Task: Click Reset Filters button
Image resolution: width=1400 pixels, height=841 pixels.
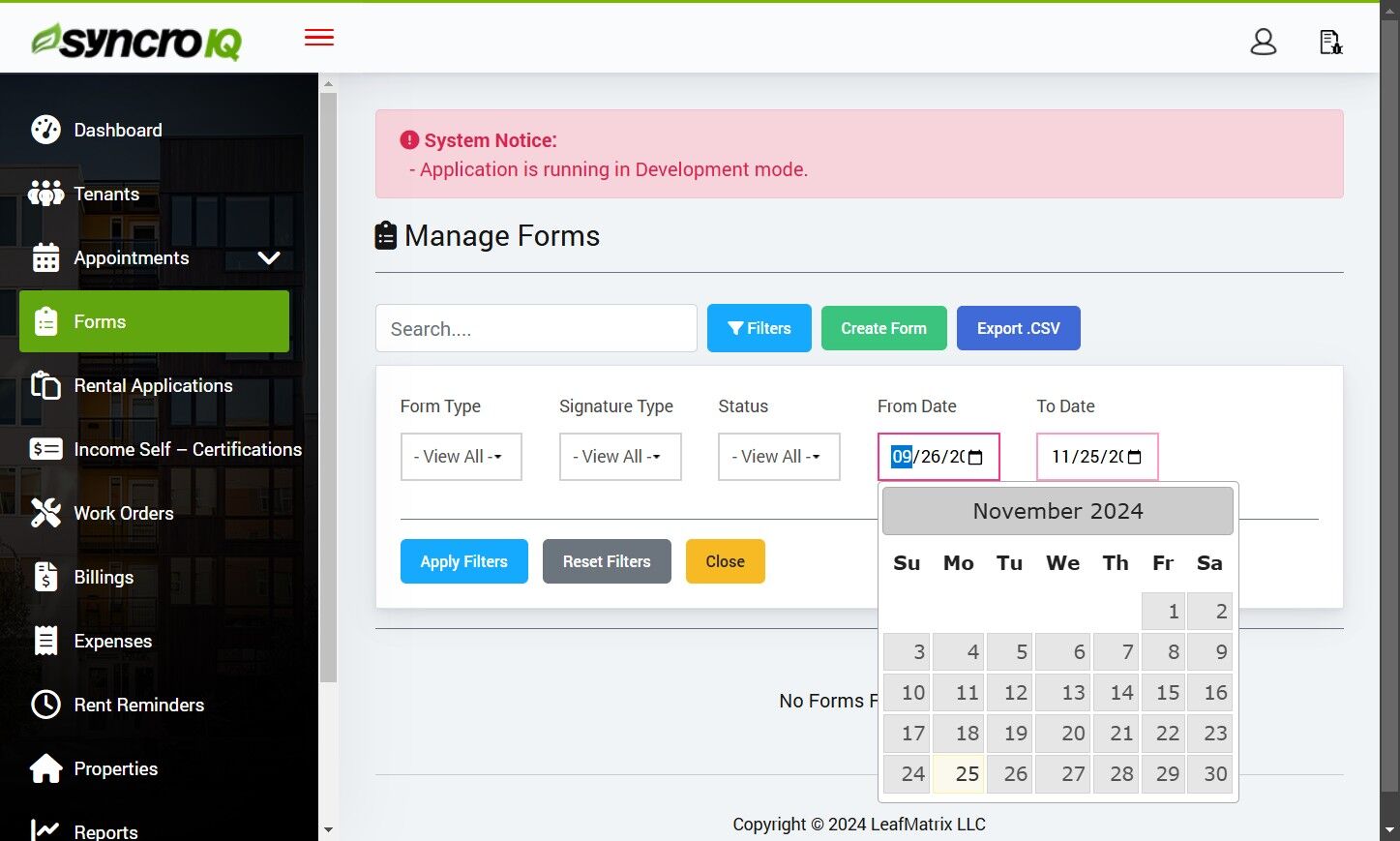Action: tap(607, 561)
